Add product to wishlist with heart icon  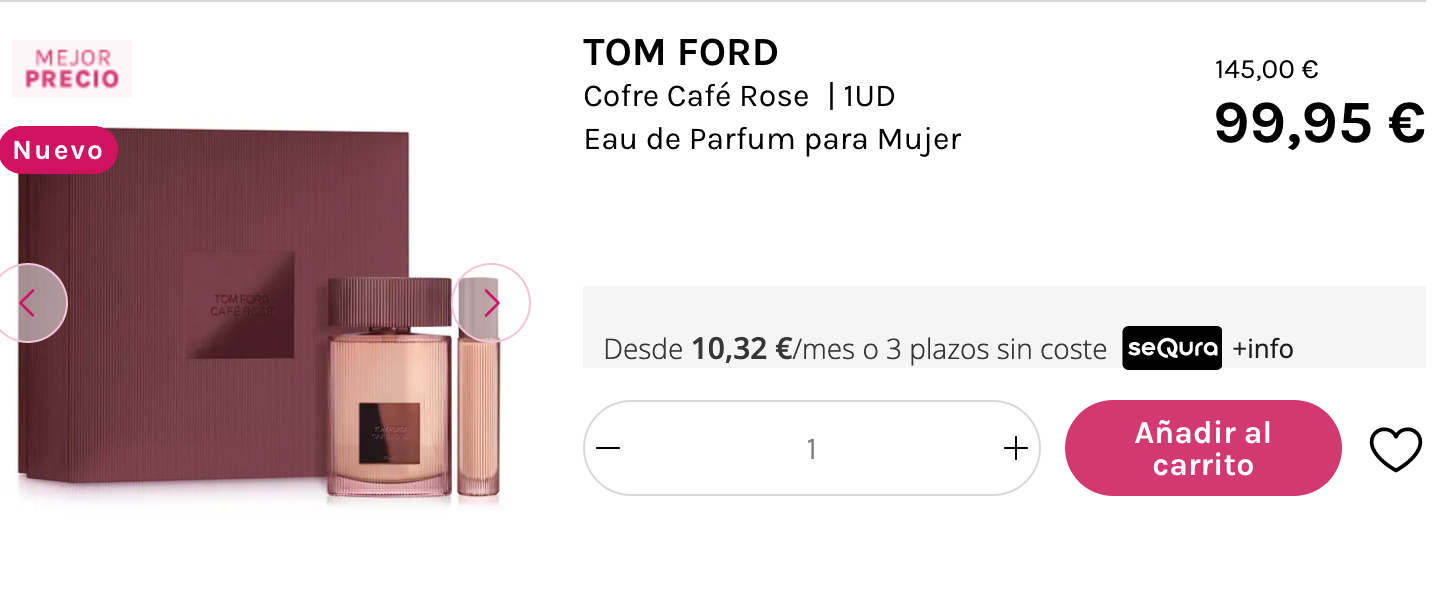coord(1395,449)
